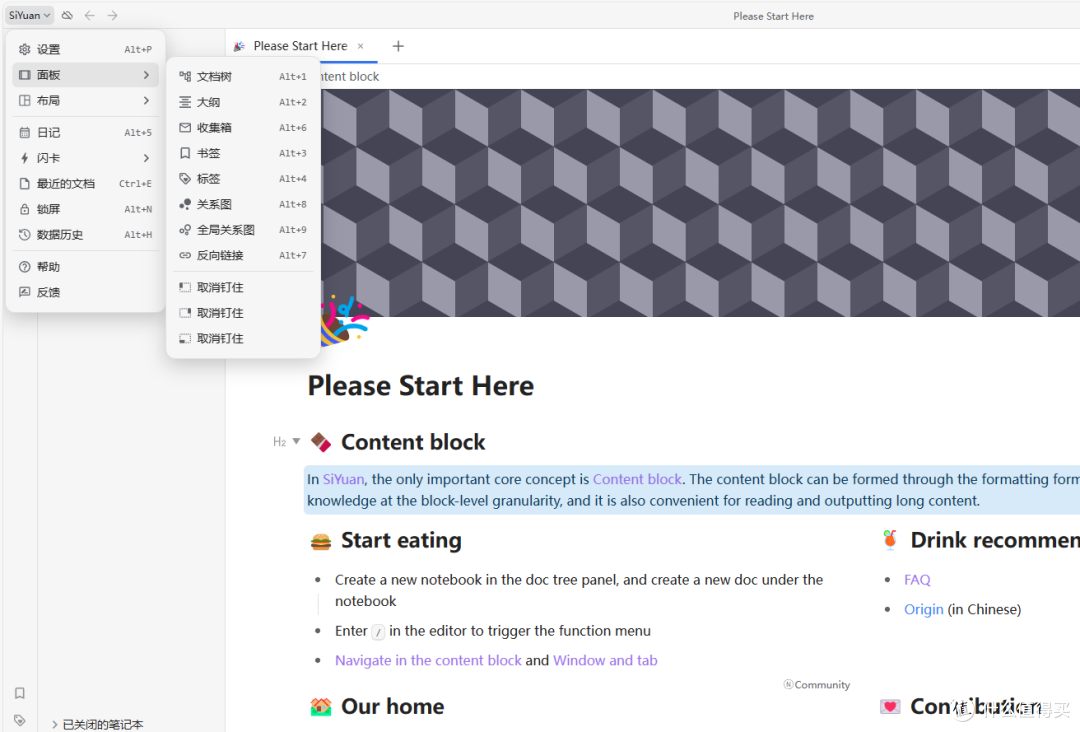The height and width of the screenshot is (732, 1080).
Task: Open the 关系图 graph panel
Action: [243, 204]
